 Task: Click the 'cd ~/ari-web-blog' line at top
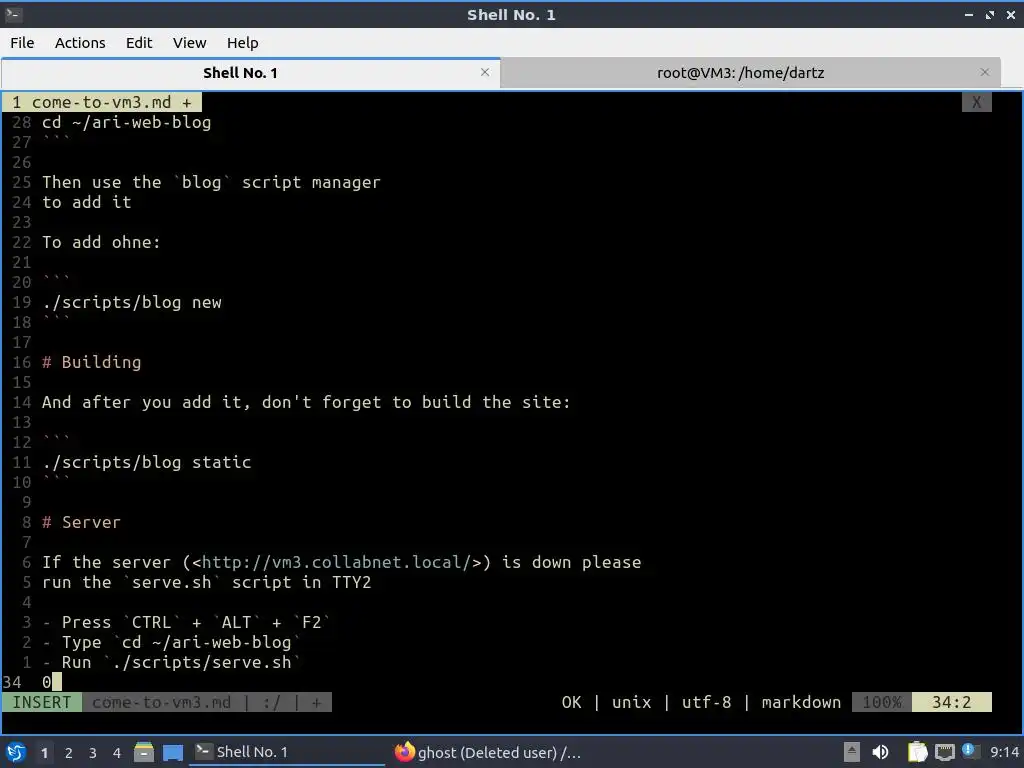point(127,122)
